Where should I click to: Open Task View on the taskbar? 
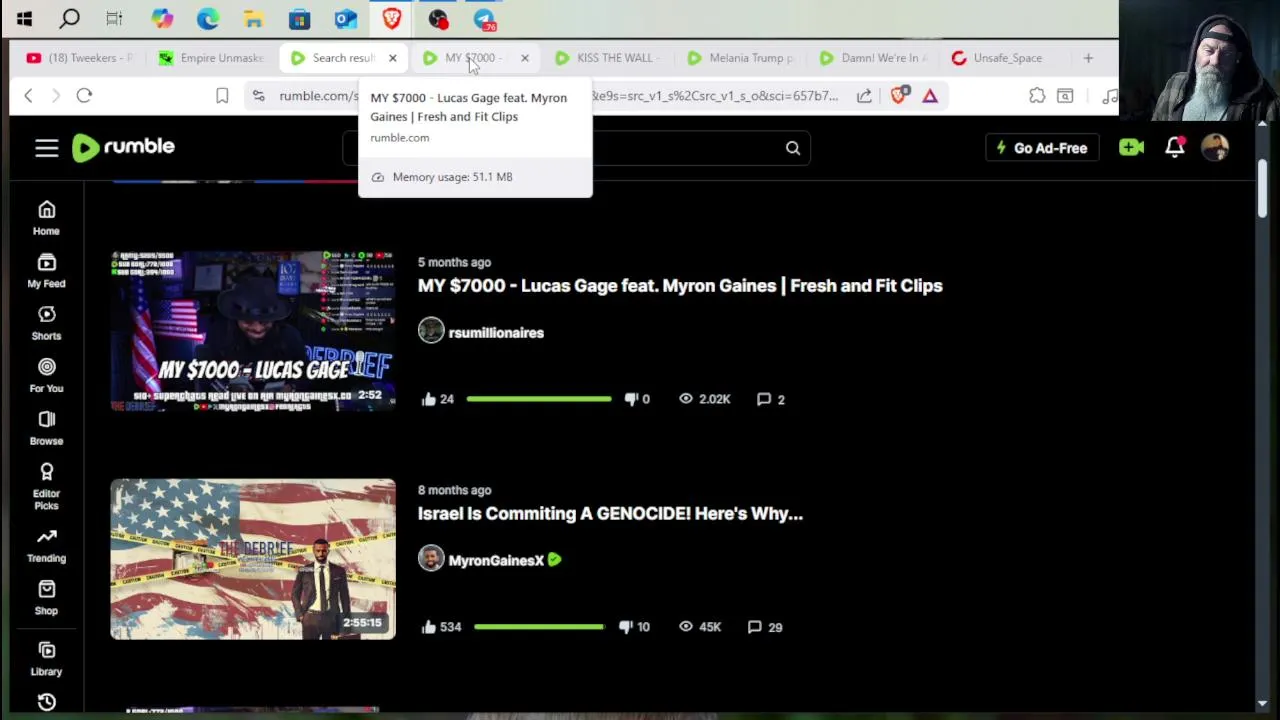(x=114, y=18)
